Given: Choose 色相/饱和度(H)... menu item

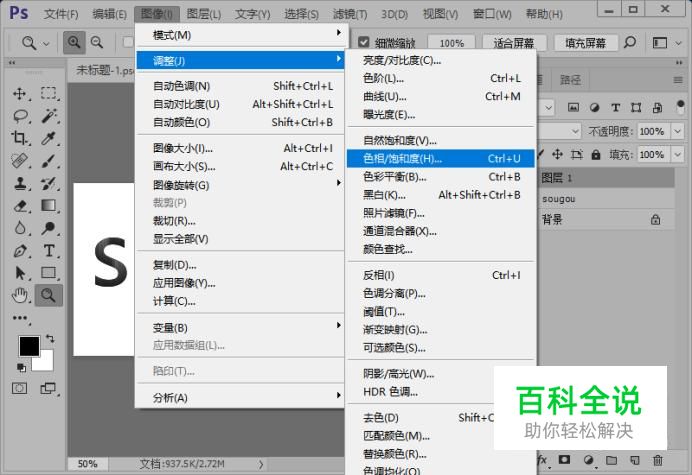Looking at the screenshot, I should click(440, 158).
